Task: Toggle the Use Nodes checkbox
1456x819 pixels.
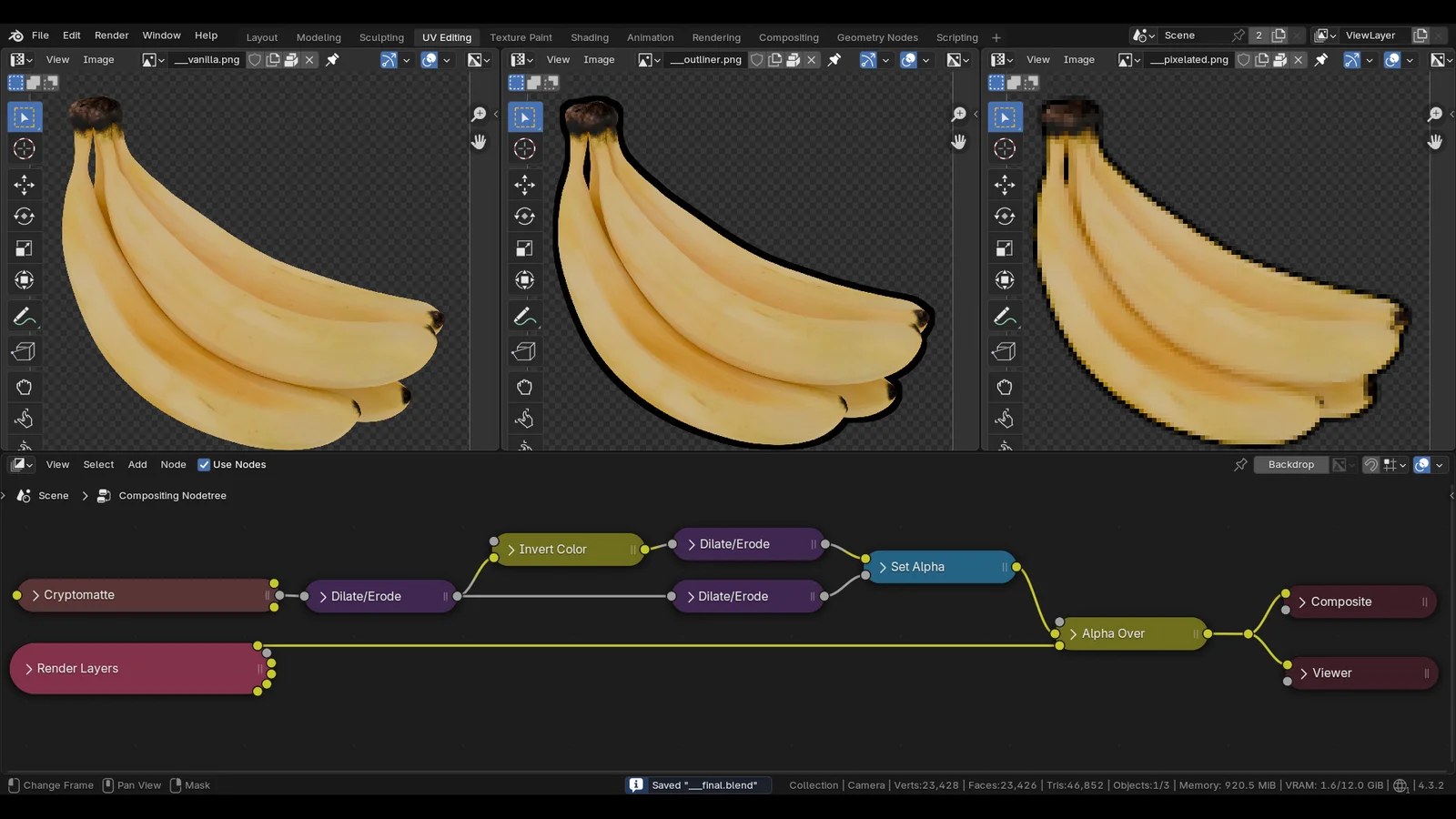Action: pos(204,465)
